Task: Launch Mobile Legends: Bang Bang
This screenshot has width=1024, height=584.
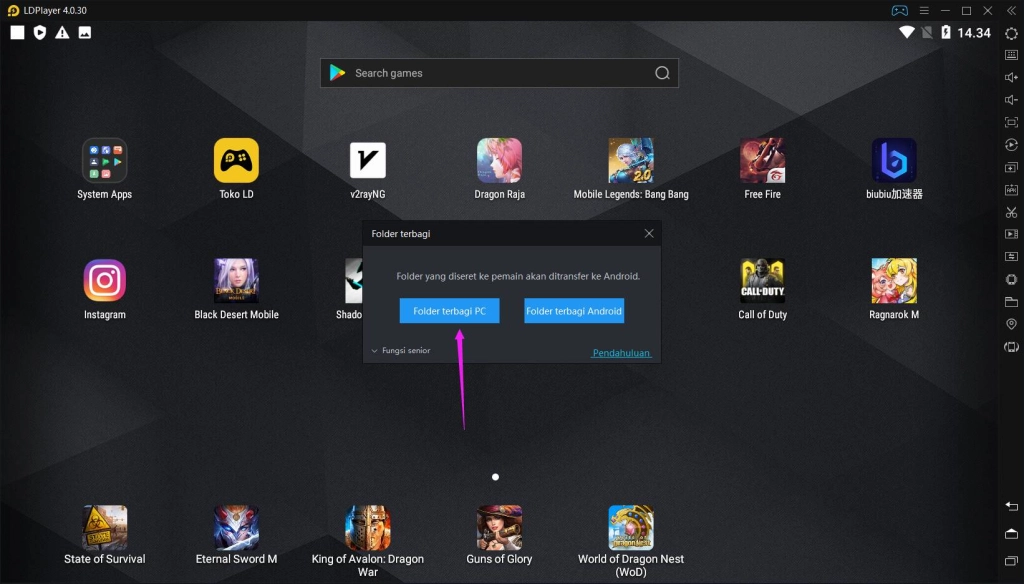Action: pos(631,169)
